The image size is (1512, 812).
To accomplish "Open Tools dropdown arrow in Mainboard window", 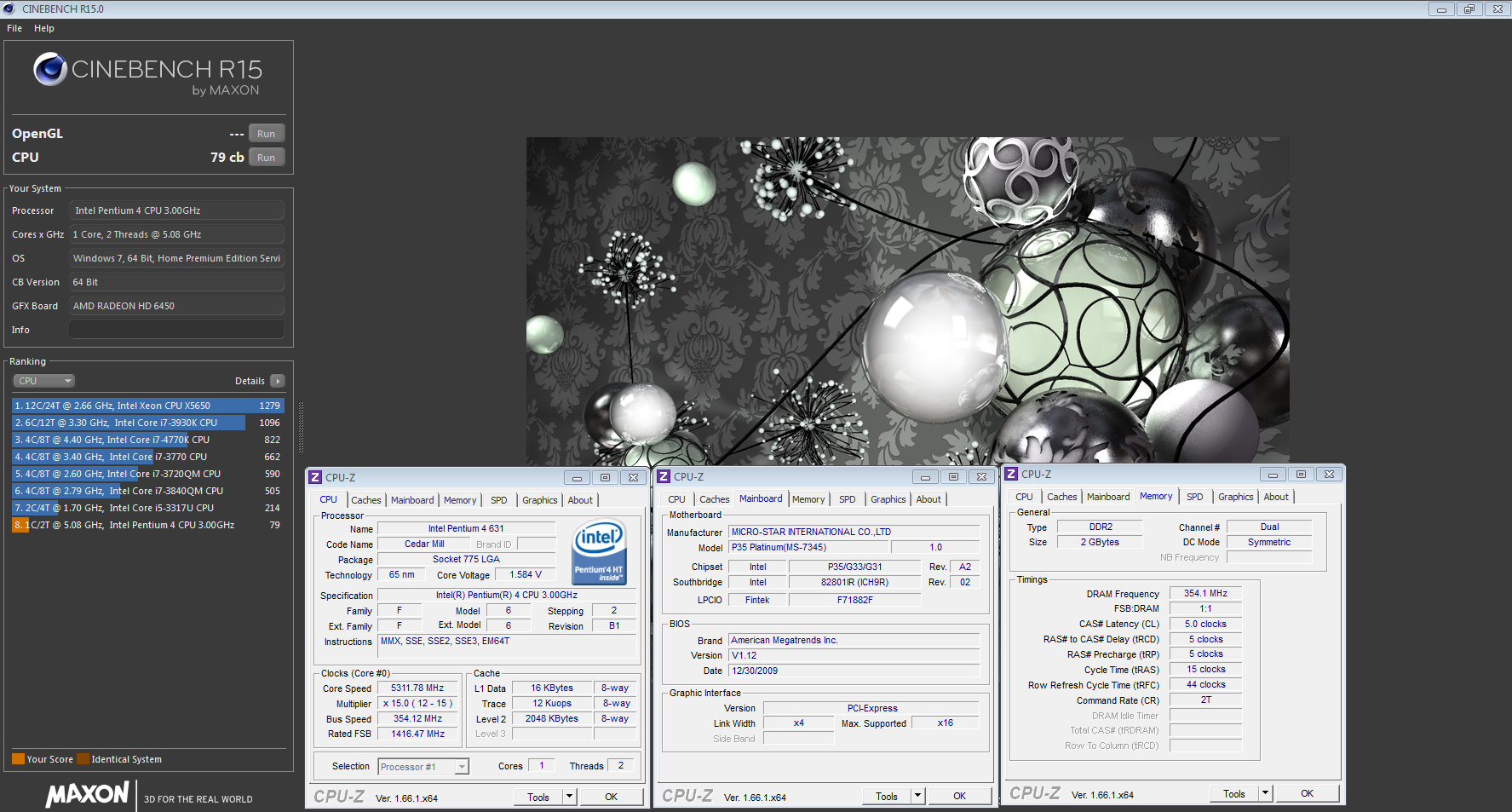I will click(x=918, y=796).
